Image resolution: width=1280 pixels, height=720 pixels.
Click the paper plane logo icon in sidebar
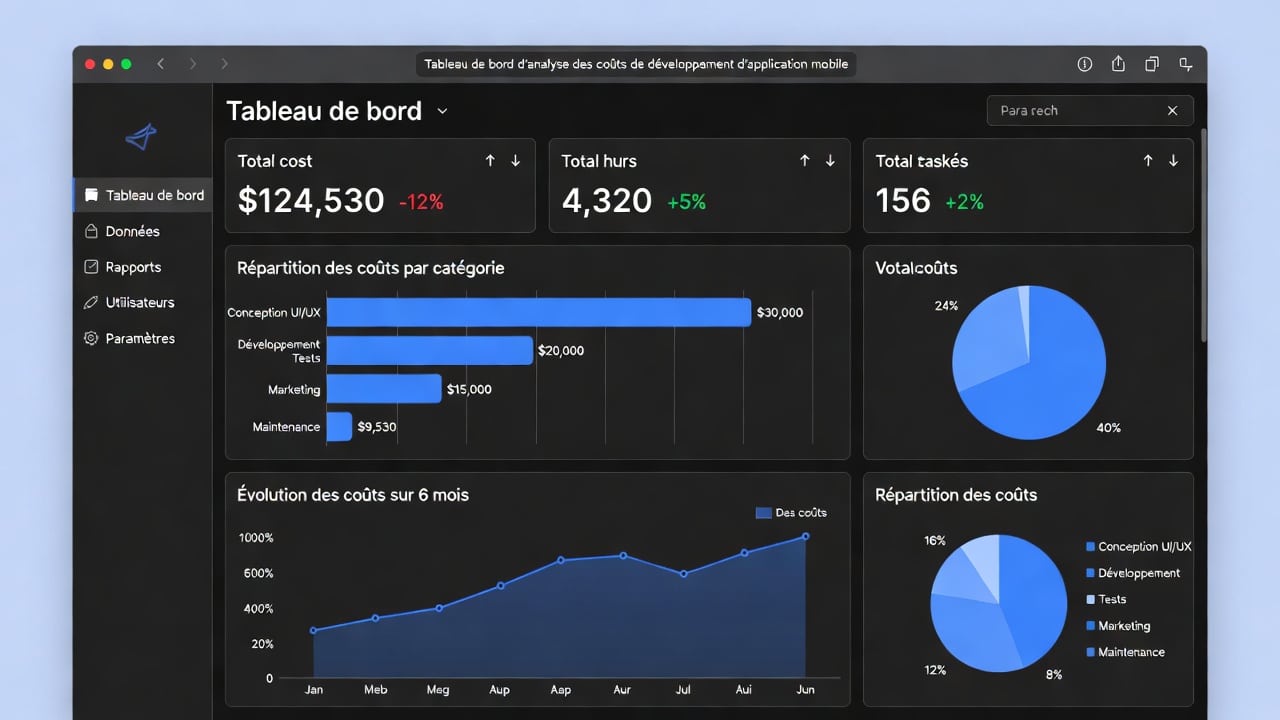click(141, 137)
